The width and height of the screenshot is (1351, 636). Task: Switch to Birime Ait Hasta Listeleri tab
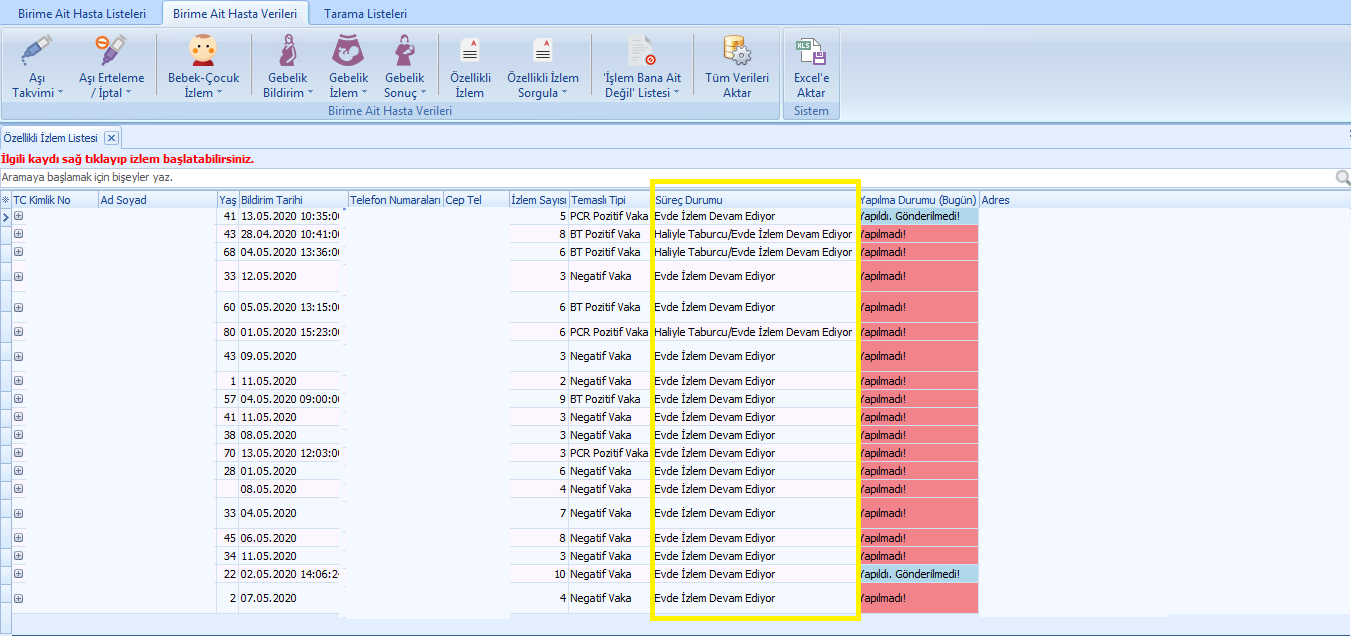(x=82, y=14)
